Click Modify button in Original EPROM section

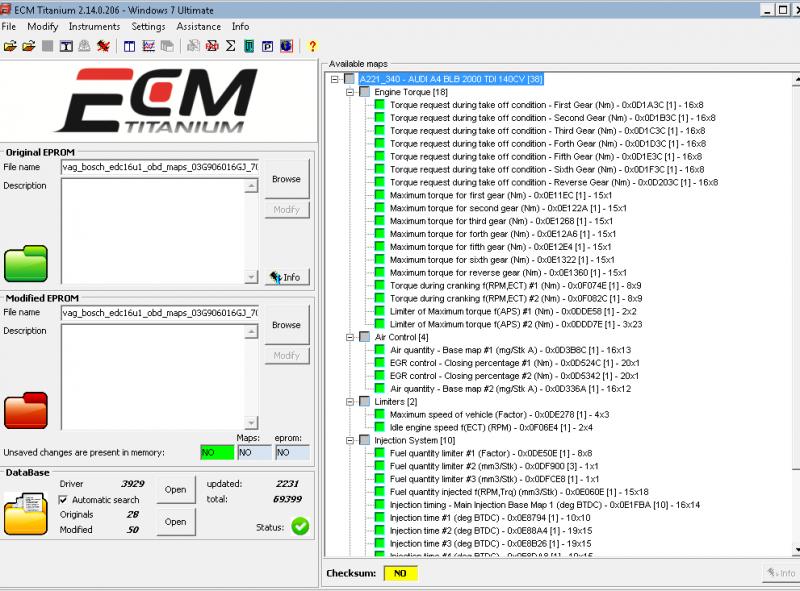(286, 210)
